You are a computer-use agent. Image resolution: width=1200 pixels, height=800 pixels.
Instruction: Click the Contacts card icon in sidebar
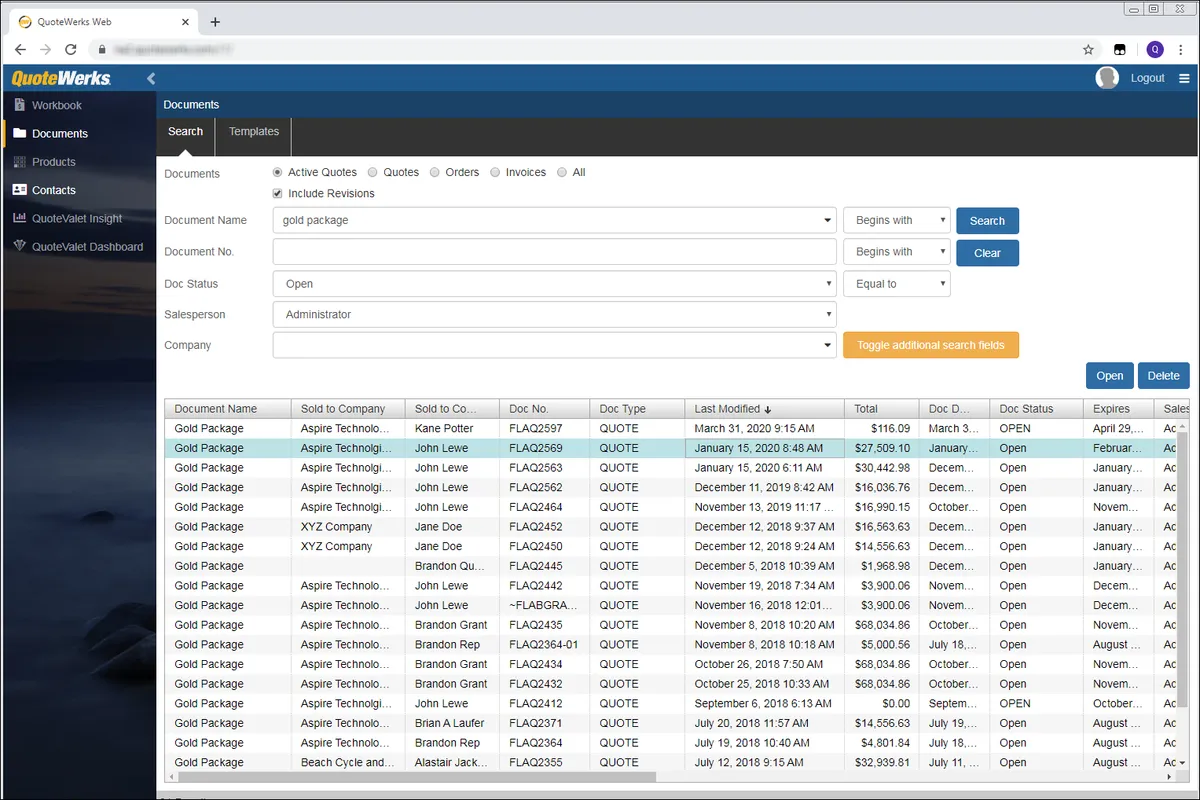pos(19,190)
